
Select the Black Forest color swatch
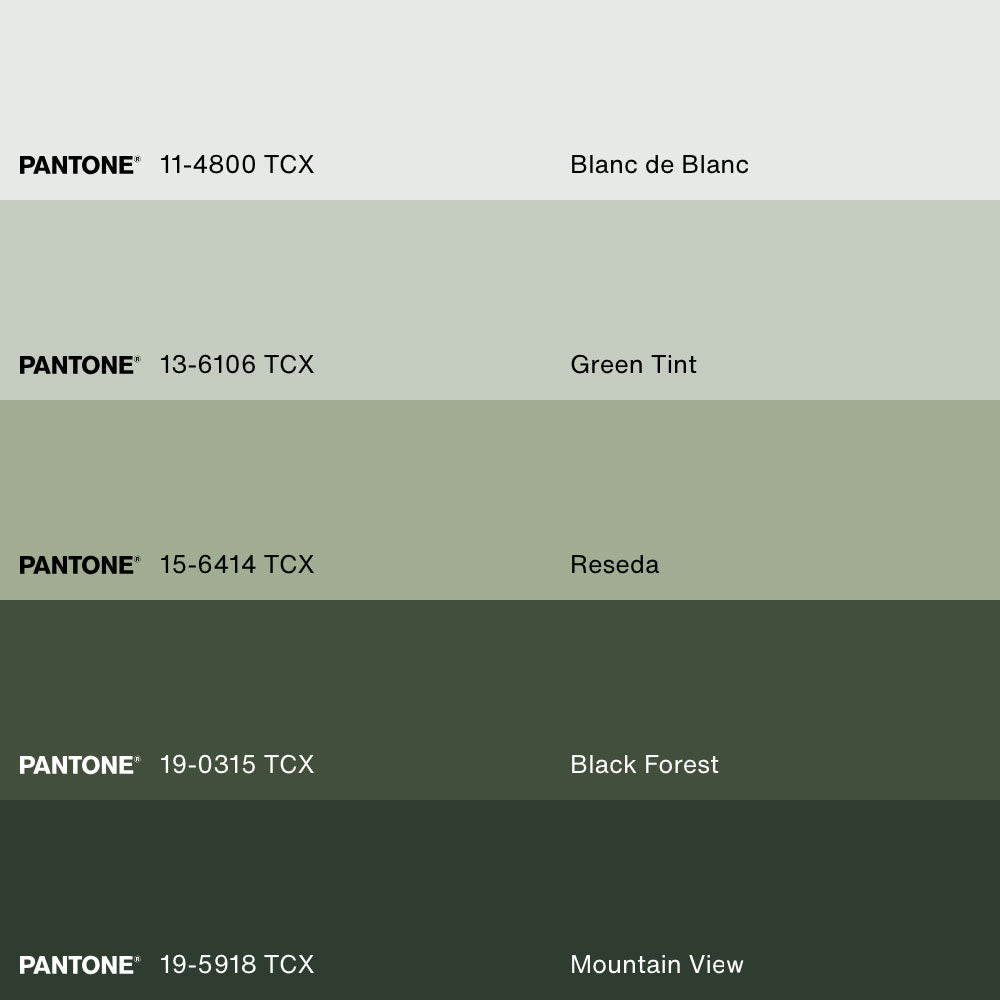click(500, 680)
